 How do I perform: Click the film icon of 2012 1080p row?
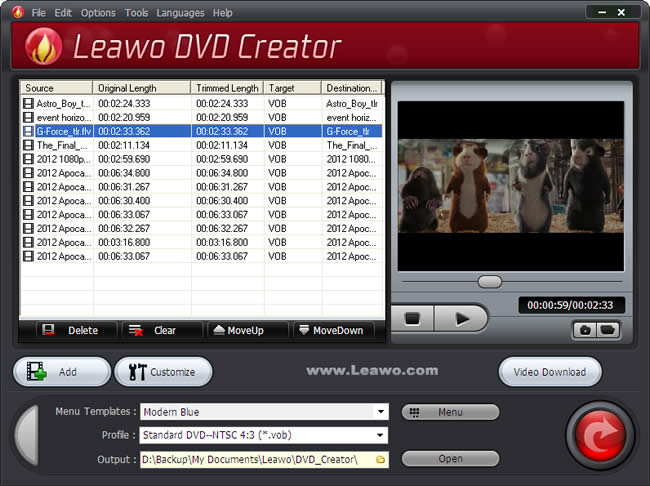point(28,159)
